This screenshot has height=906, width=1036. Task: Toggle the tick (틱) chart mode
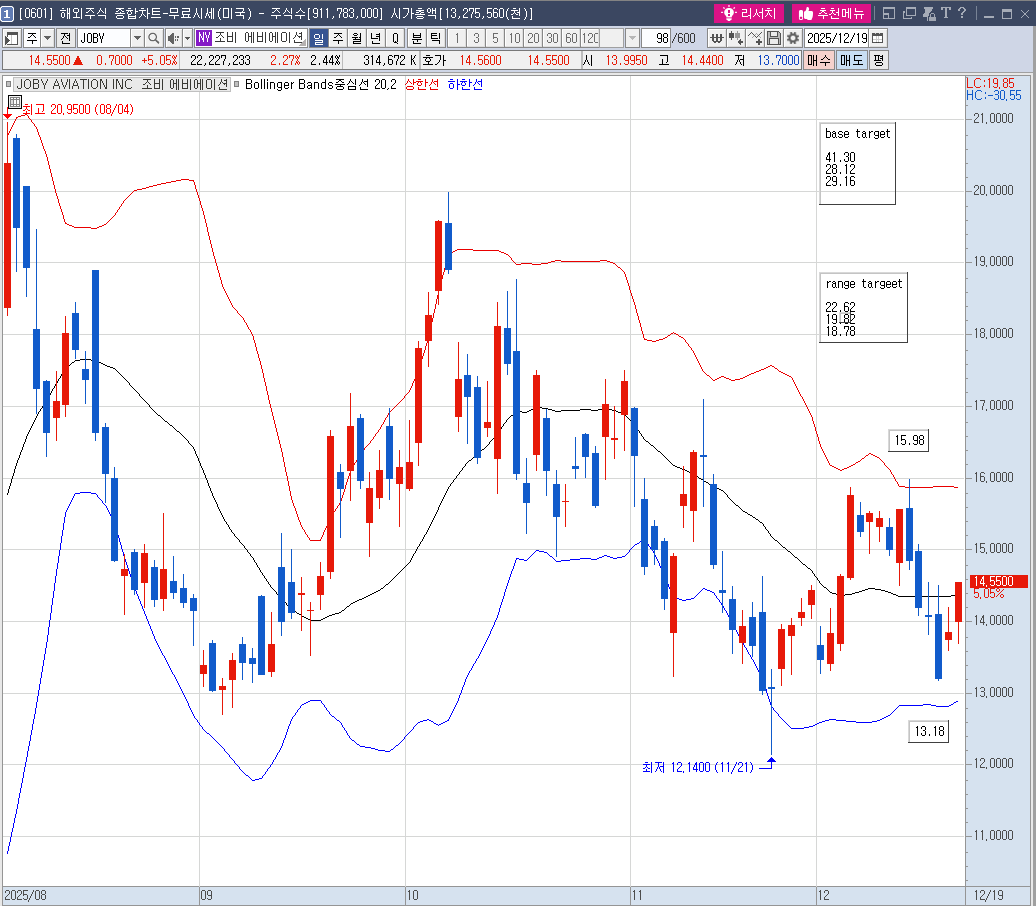pyautogui.click(x=435, y=38)
